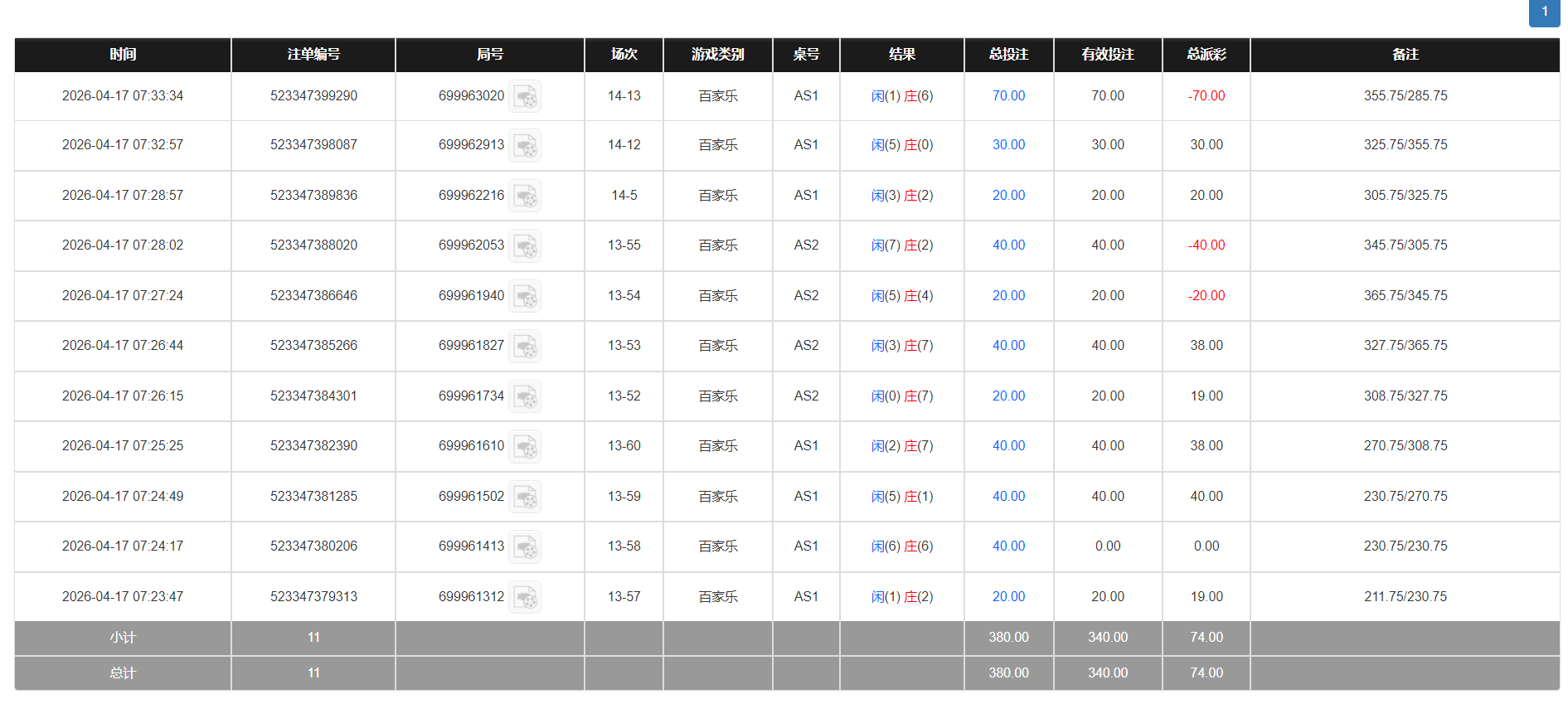Click result 闲(6) 庄(6) tie row
This screenshot has width=1568, height=704.
(x=901, y=546)
